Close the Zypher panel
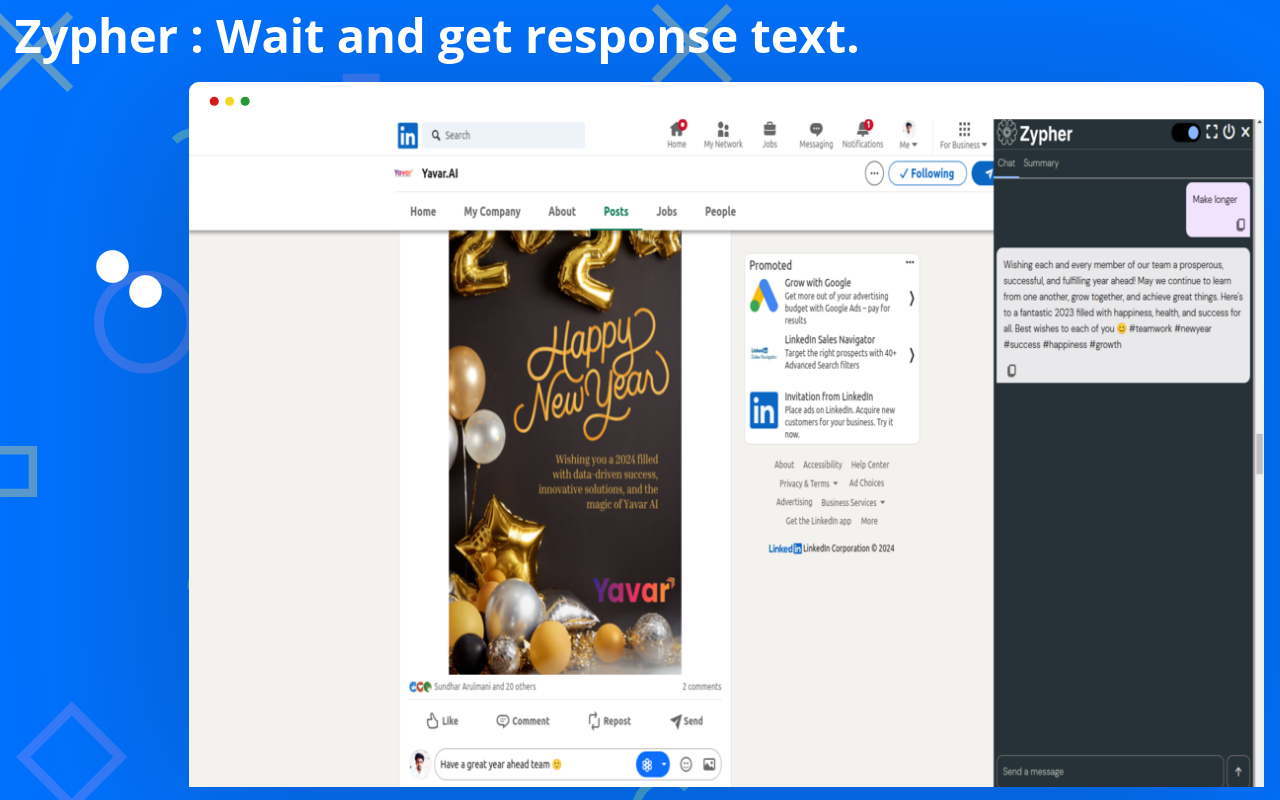 tap(1245, 132)
